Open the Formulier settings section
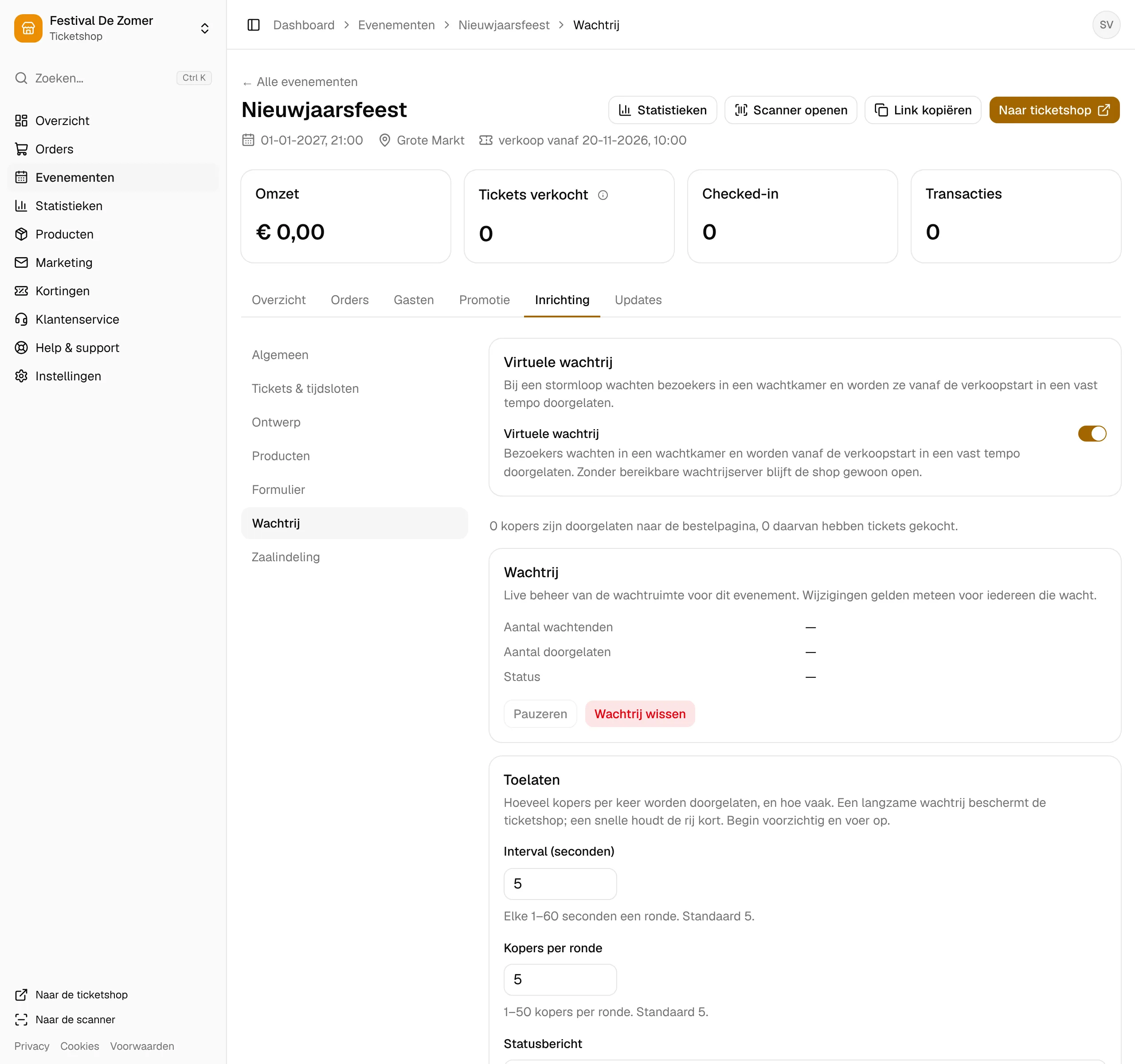The image size is (1135, 1064). tap(354, 490)
